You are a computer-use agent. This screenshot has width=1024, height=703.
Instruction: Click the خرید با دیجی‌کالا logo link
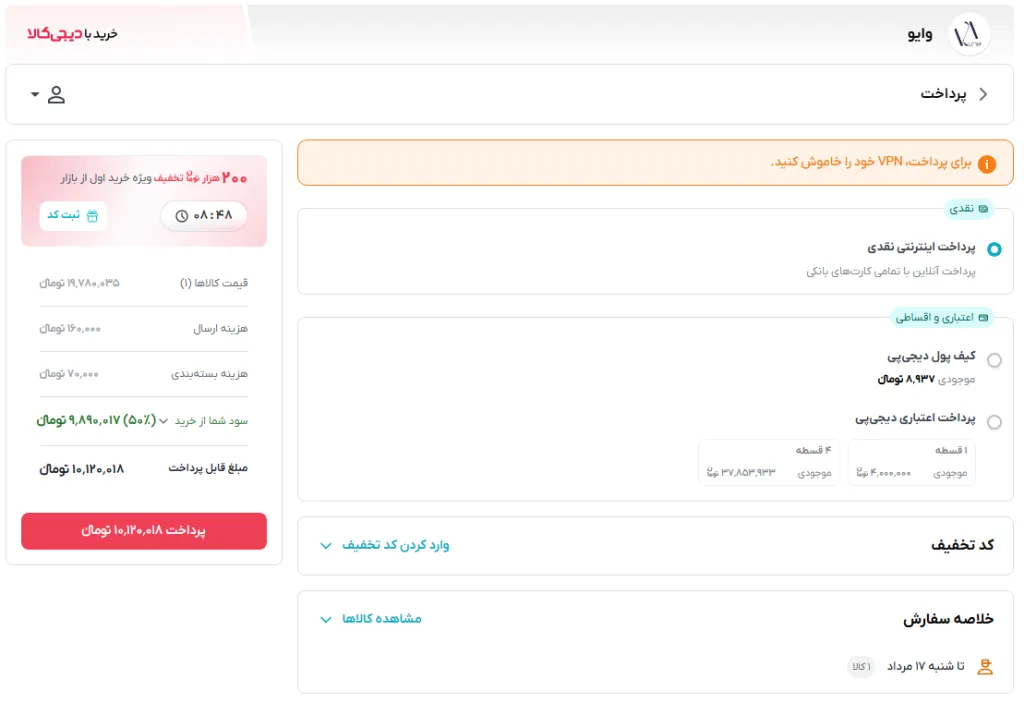pos(72,33)
